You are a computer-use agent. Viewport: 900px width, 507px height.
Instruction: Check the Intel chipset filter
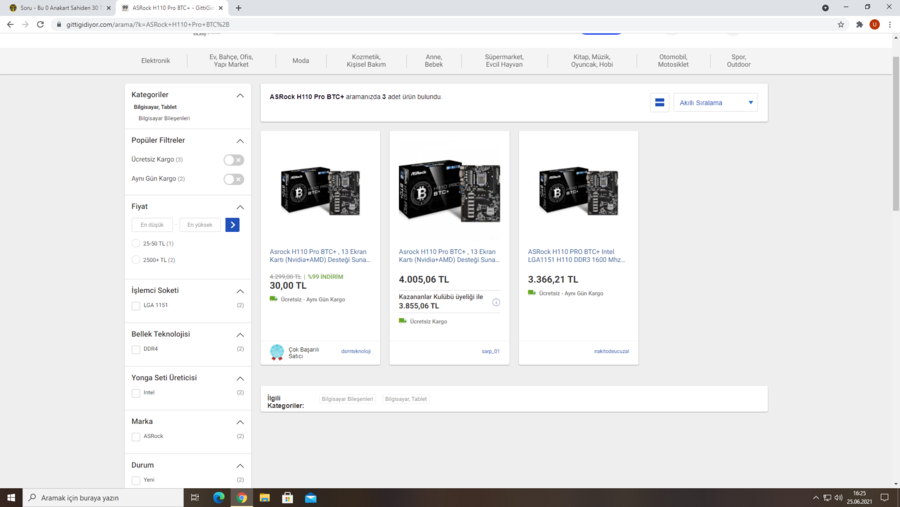(x=136, y=393)
